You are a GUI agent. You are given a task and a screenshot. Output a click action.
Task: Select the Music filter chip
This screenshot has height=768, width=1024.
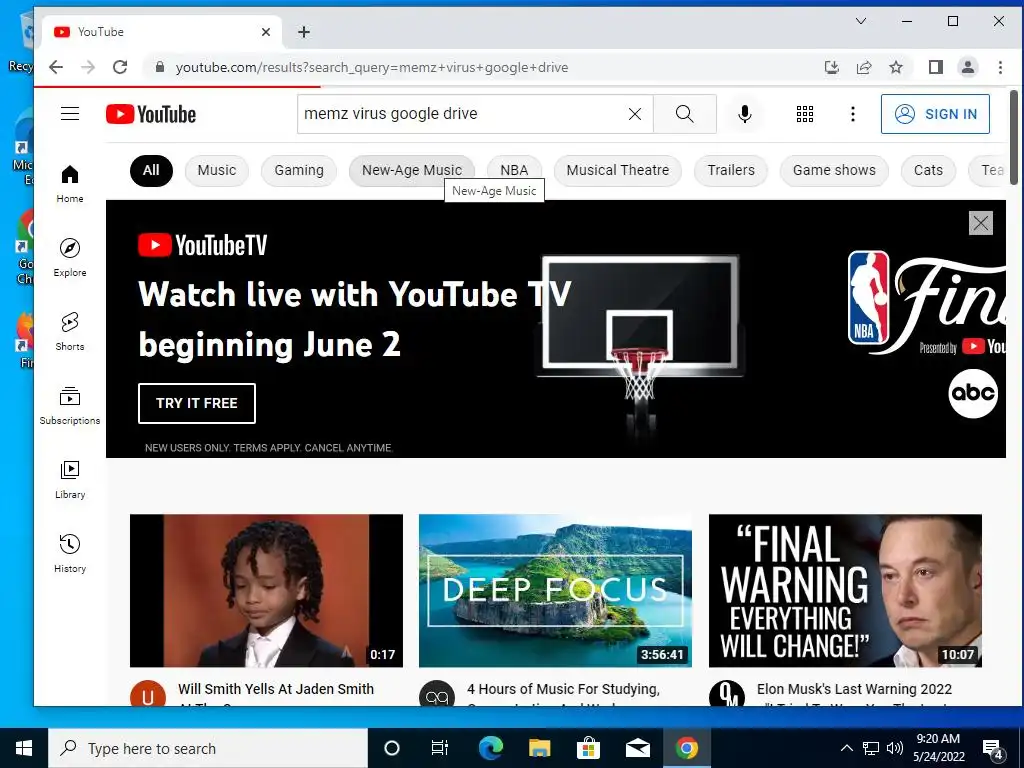[x=217, y=170]
